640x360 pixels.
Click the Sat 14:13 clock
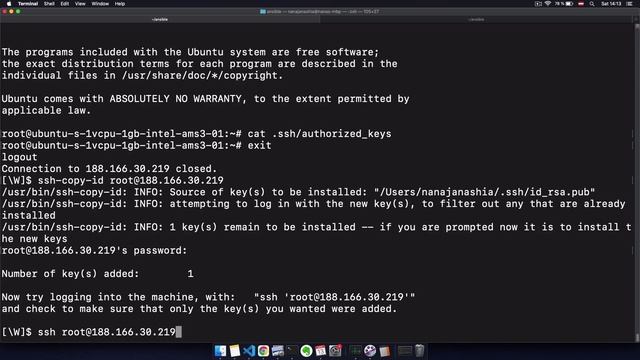611,4
